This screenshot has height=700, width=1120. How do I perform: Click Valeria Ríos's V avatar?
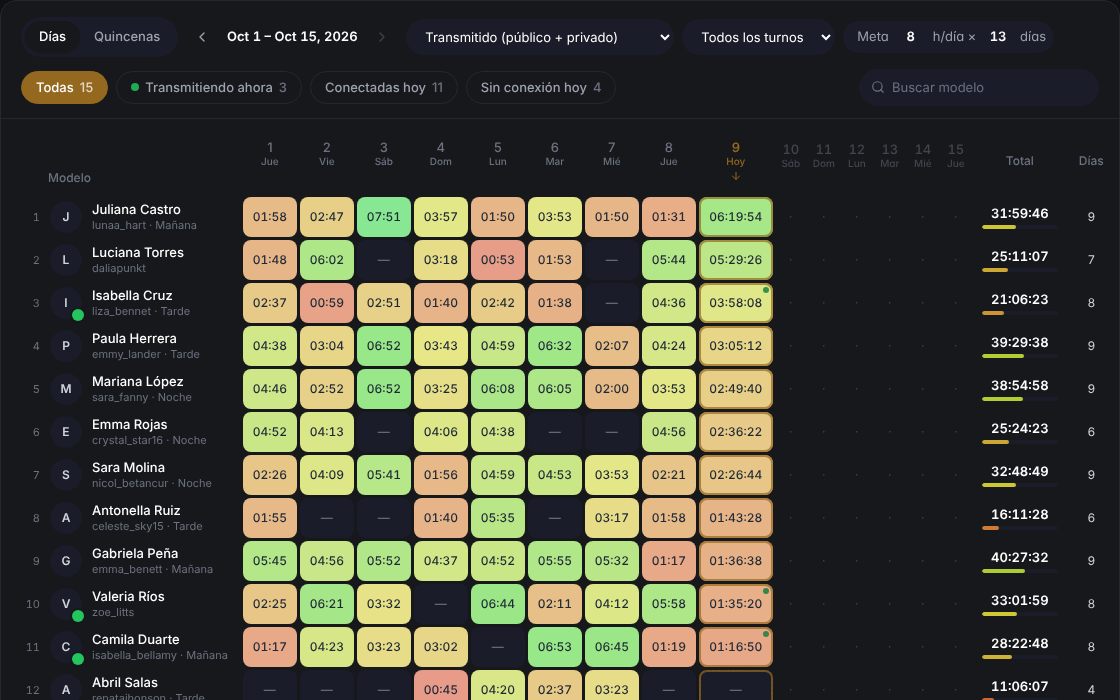(x=66, y=604)
